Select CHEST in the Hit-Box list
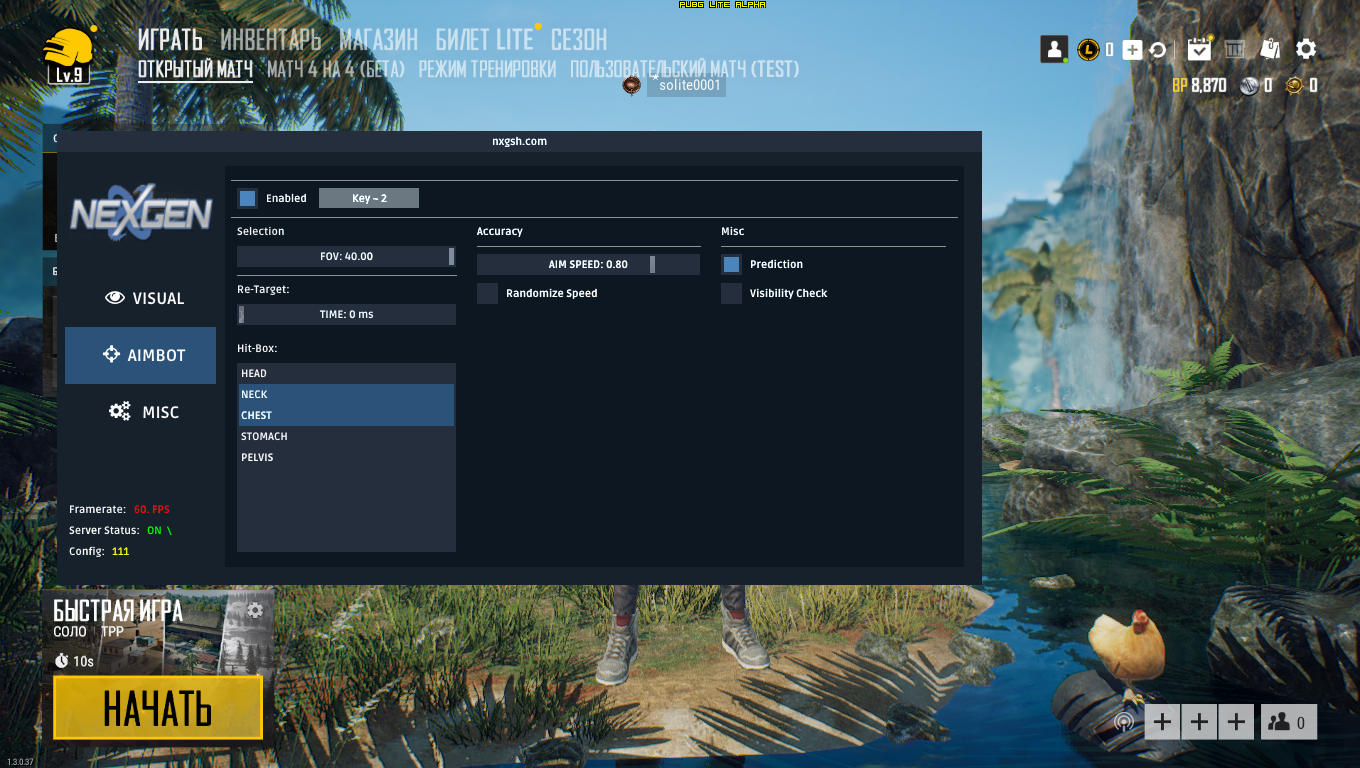 coord(346,416)
